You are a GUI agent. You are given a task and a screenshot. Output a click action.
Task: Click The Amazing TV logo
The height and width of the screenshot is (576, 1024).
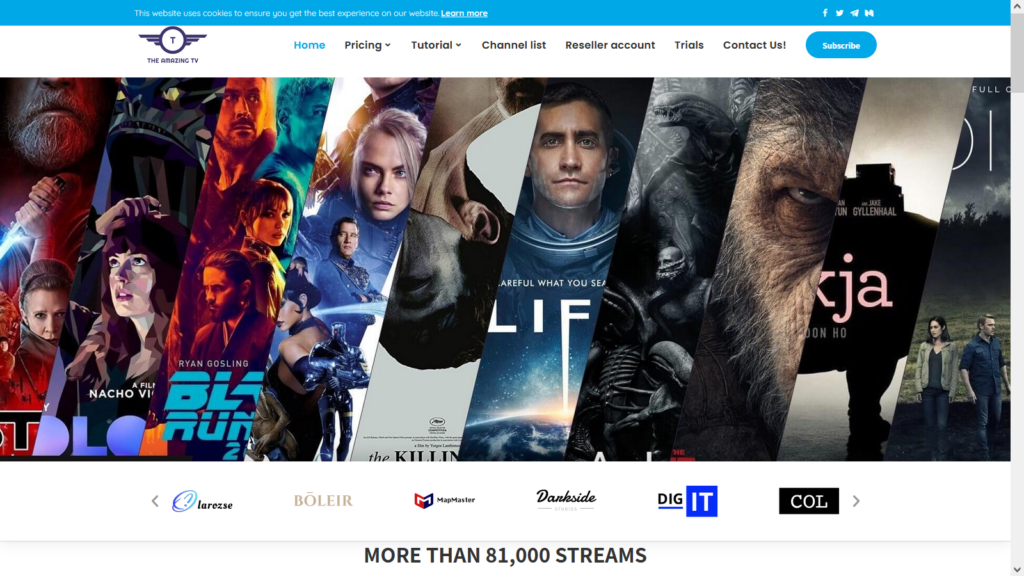[x=172, y=45]
